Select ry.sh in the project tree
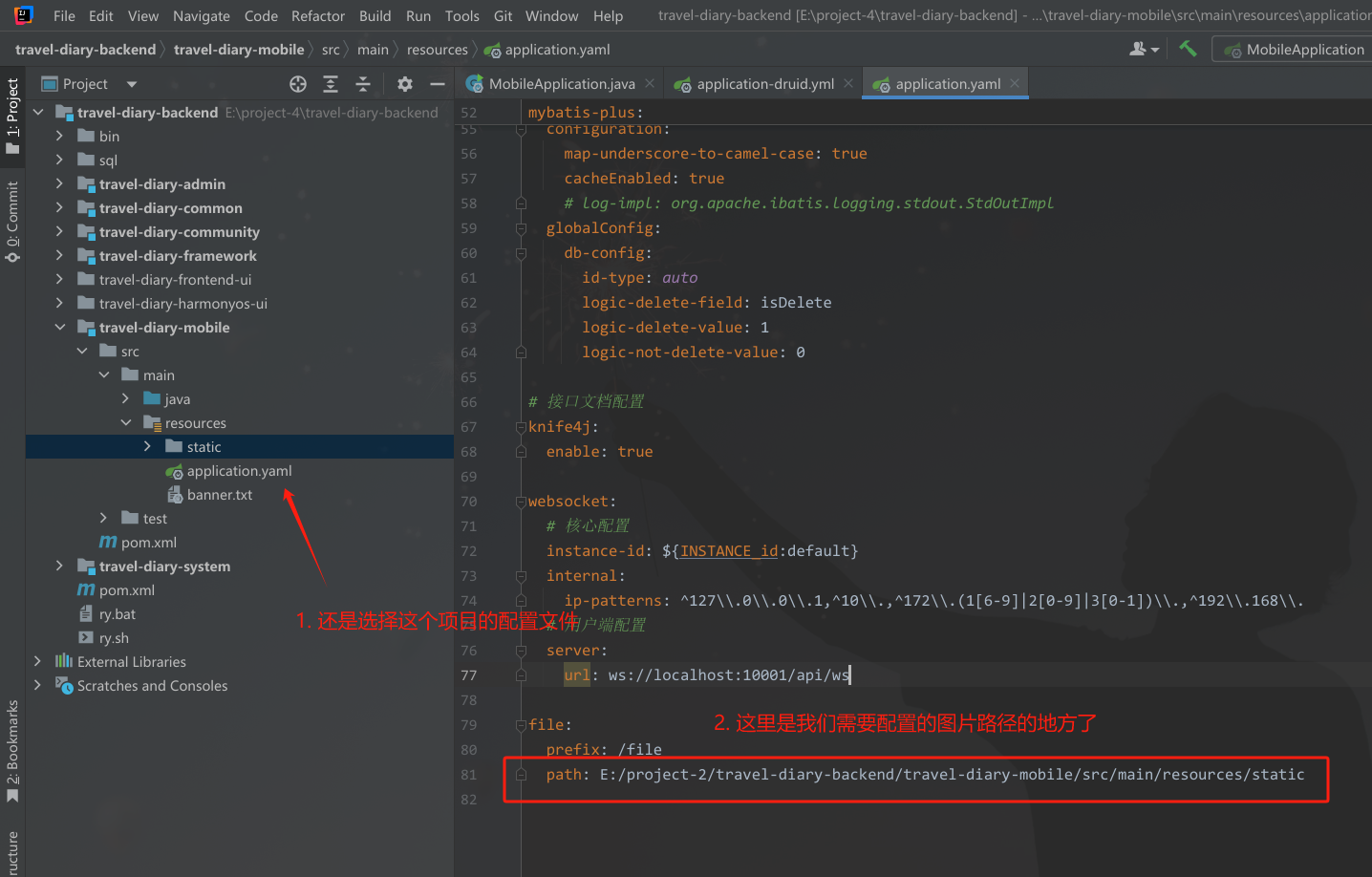Screen dimensions: 1372x877 click(114, 638)
